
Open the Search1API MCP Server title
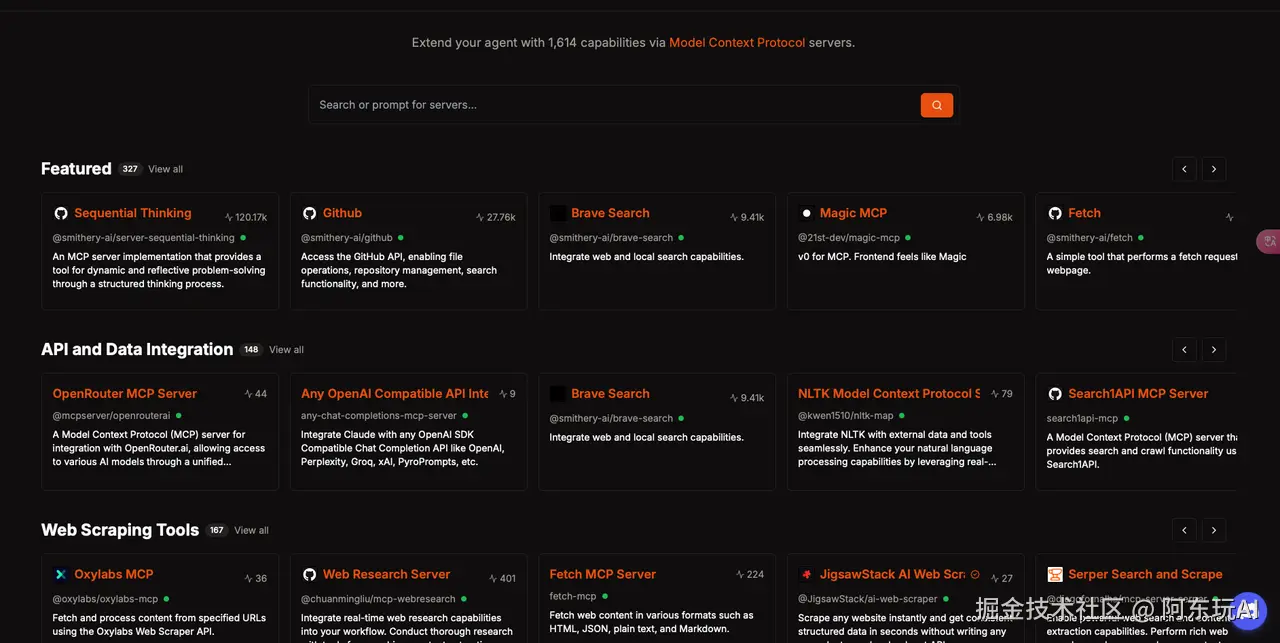[x=1138, y=394]
